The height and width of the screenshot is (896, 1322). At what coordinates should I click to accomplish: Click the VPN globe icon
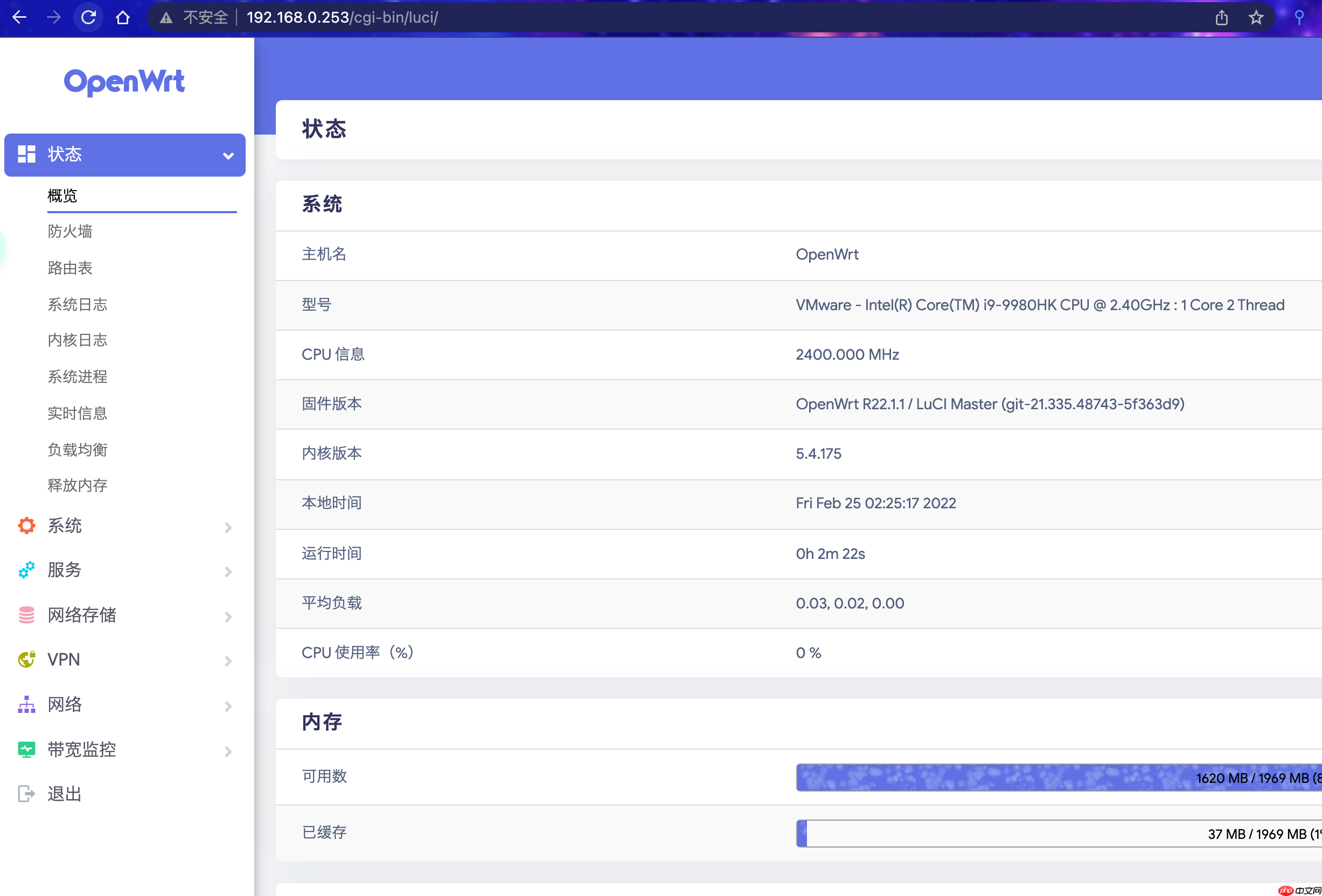click(26, 659)
